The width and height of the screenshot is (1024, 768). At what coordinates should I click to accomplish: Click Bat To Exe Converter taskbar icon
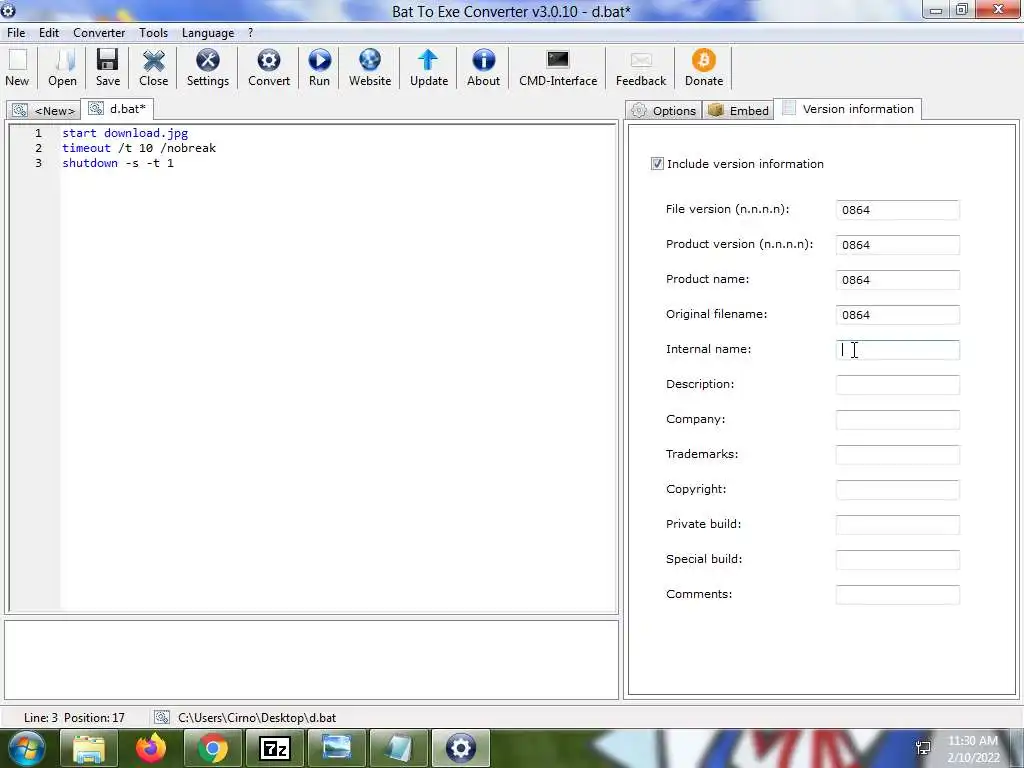click(460, 748)
